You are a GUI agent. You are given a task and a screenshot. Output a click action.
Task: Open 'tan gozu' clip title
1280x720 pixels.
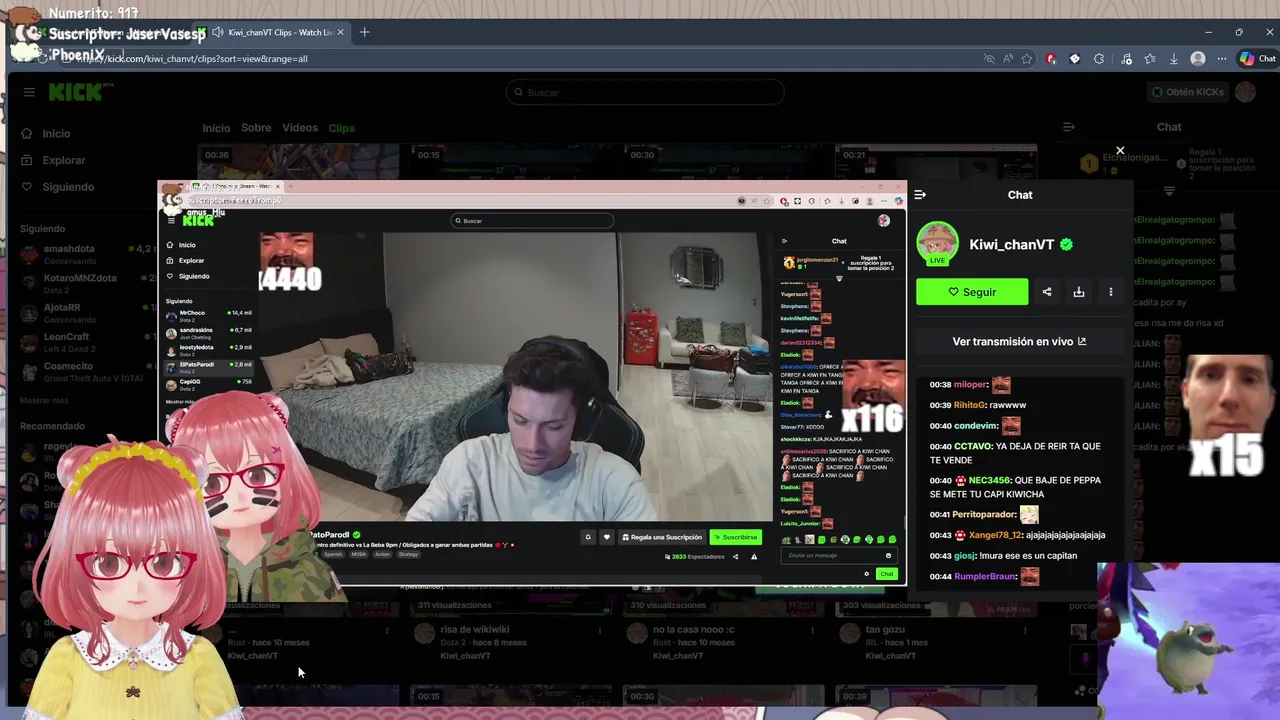[x=885, y=630]
